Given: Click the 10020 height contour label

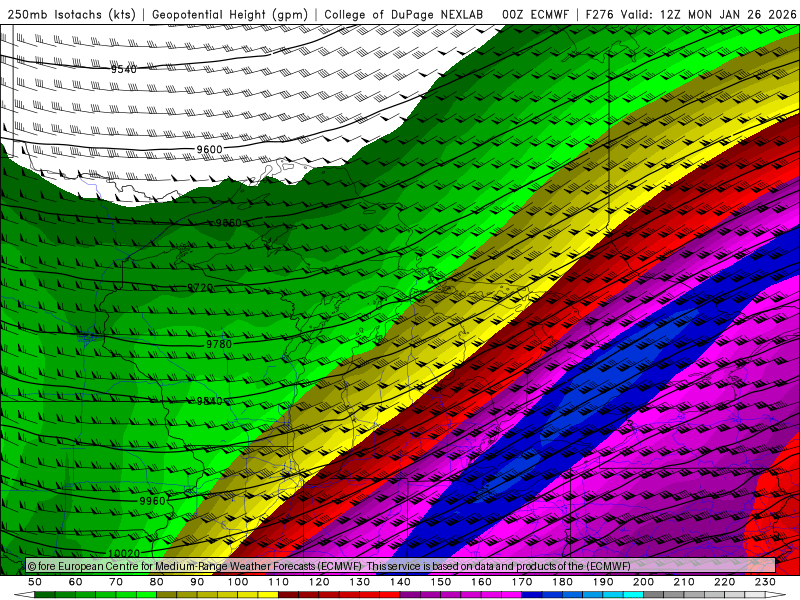Looking at the screenshot, I should point(124,554).
